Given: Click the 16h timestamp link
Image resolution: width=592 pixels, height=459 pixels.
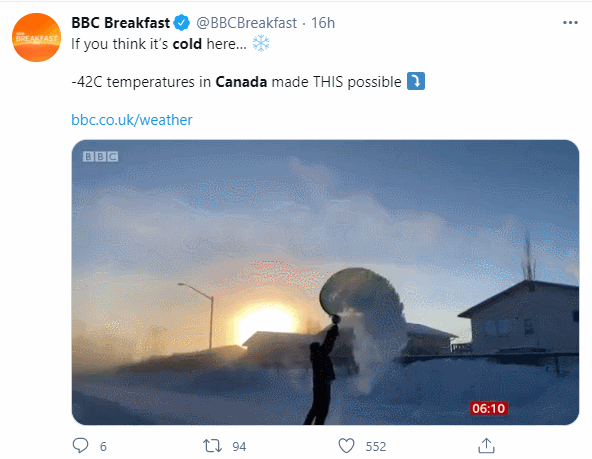Looking at the screenshot, I should click(x=323, y=23).
